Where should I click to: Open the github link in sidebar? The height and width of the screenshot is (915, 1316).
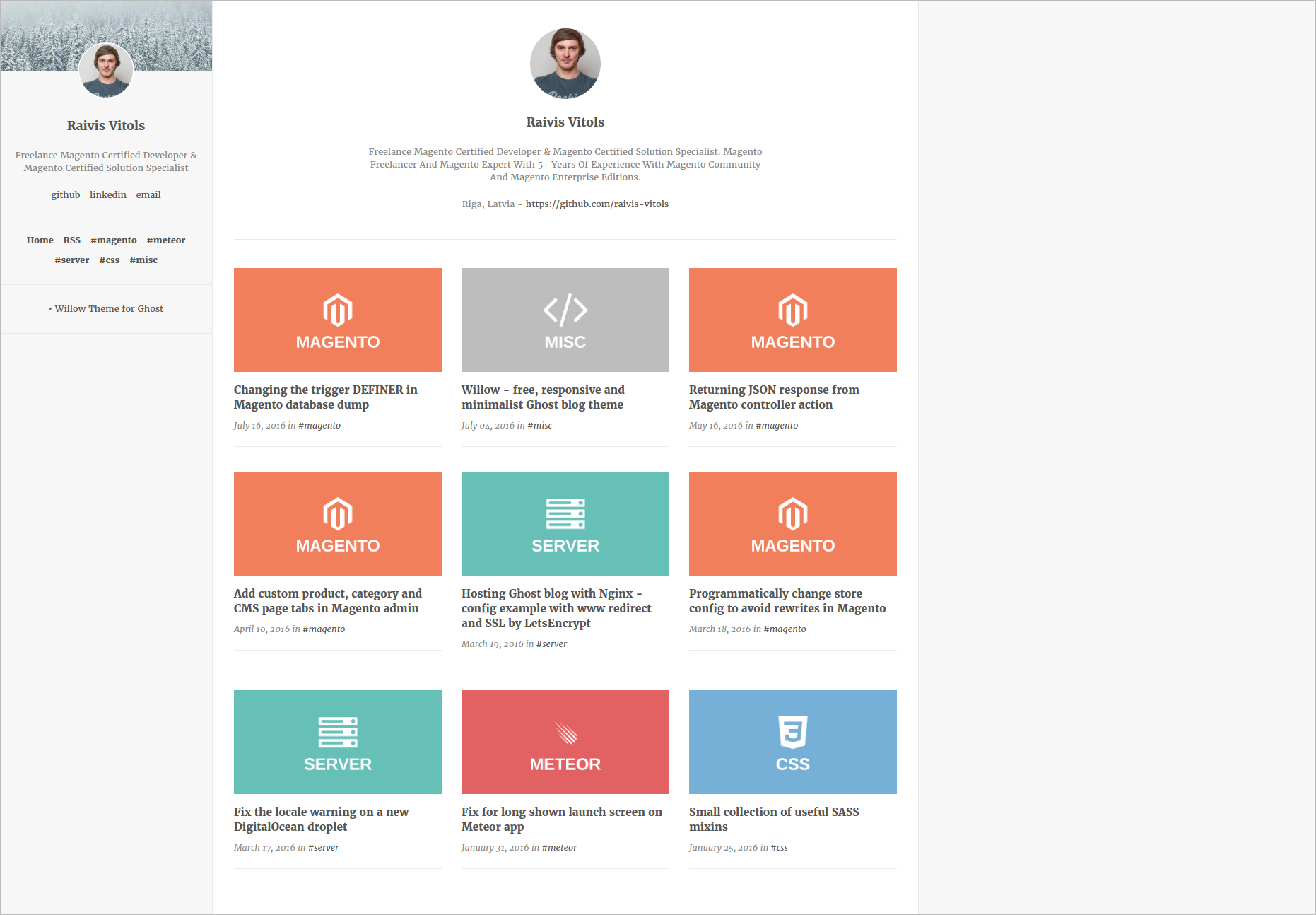[65, 194]
